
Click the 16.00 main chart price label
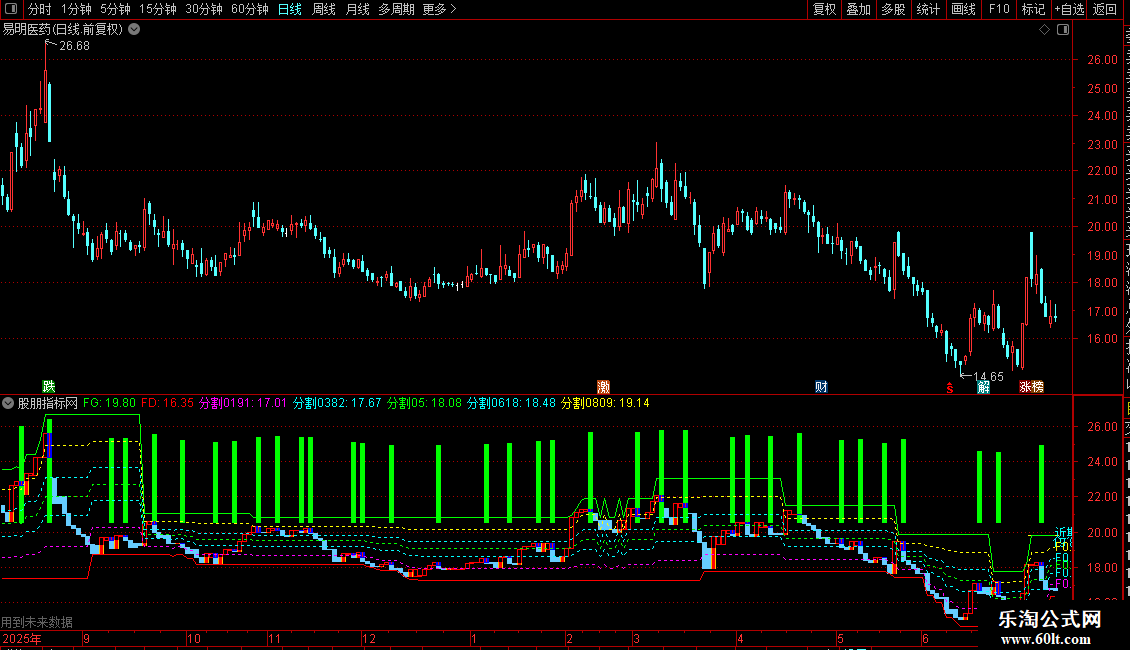coord(1103,339)
